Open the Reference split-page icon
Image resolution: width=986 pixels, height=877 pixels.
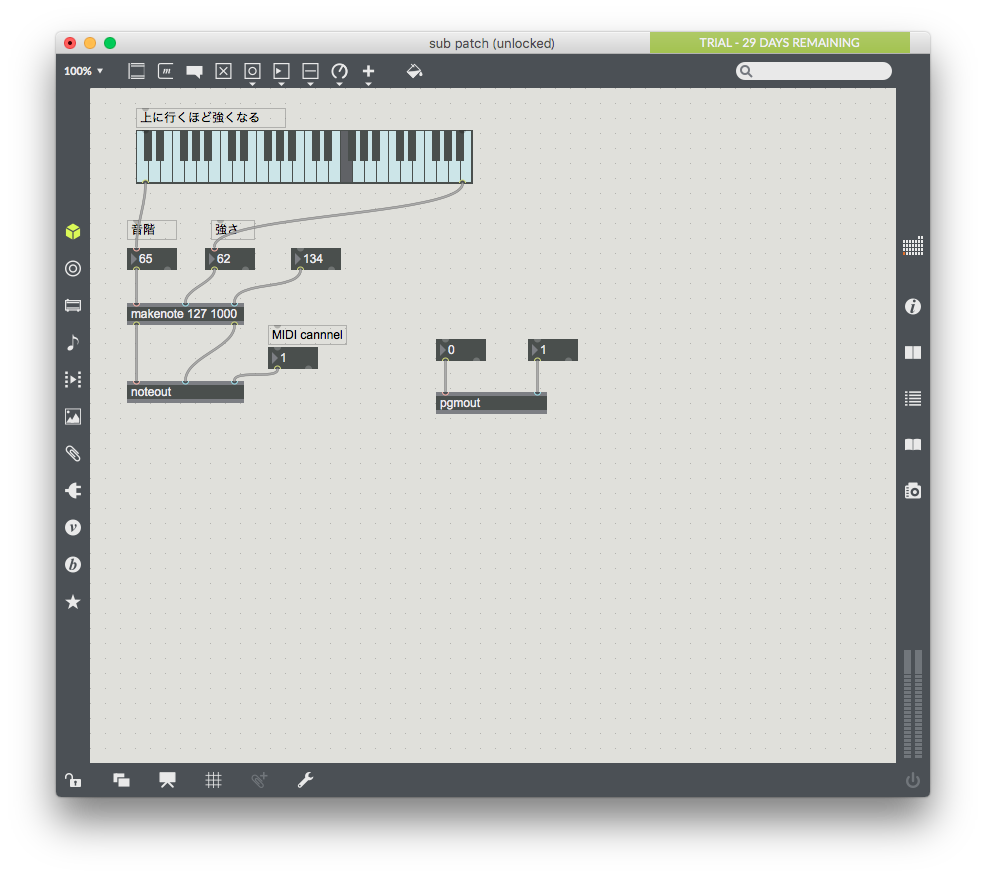tap(913, 353)
